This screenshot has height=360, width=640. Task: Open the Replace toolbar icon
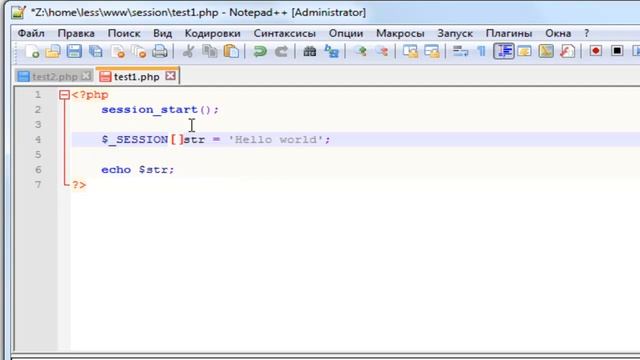coord(331,51)
